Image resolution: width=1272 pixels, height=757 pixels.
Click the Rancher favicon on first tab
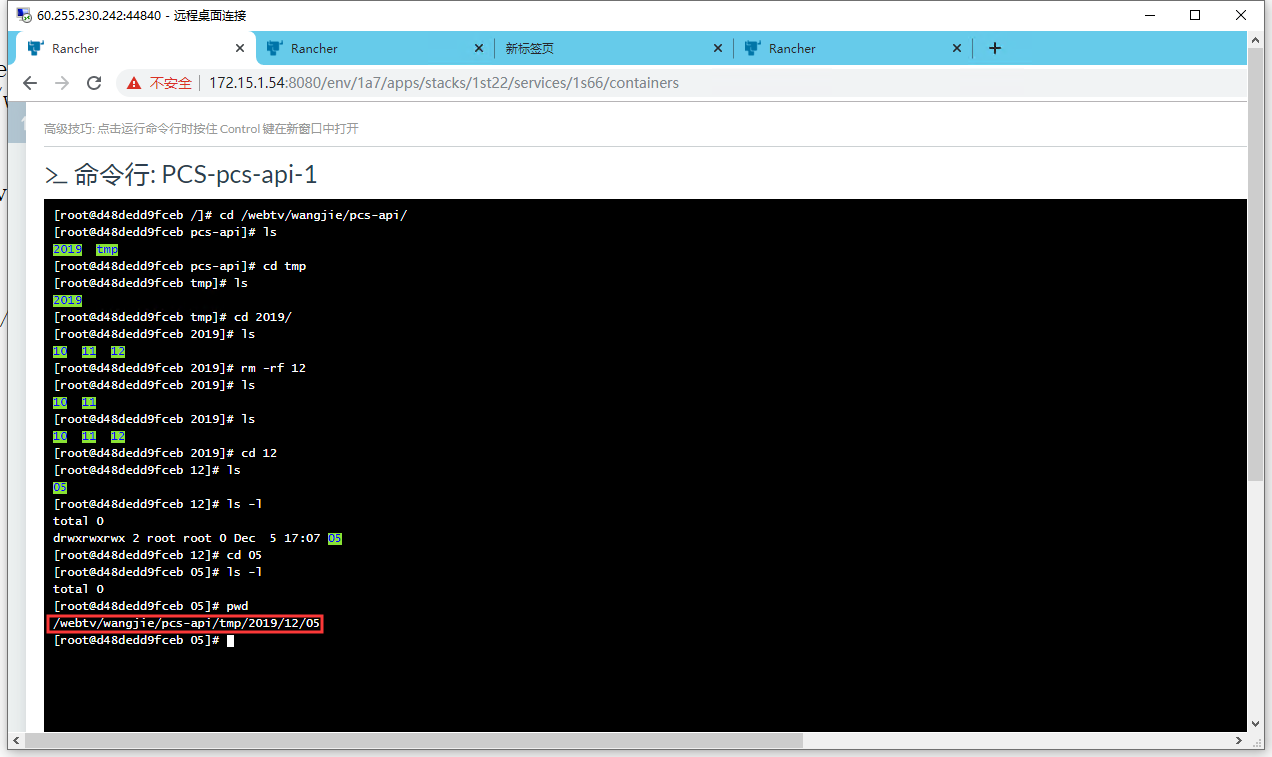tap(36, 48)
